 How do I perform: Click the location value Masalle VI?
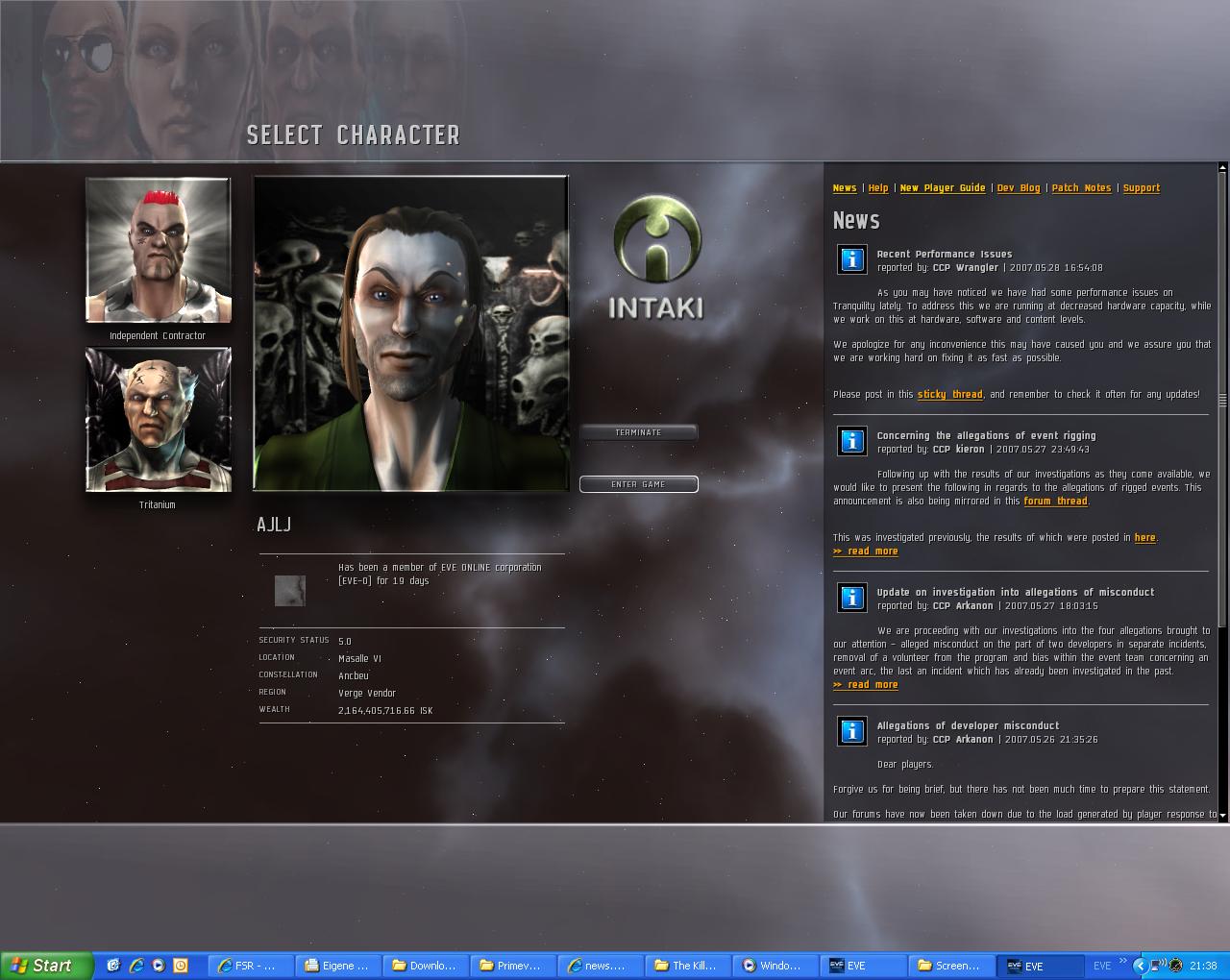tap(359, 659)
